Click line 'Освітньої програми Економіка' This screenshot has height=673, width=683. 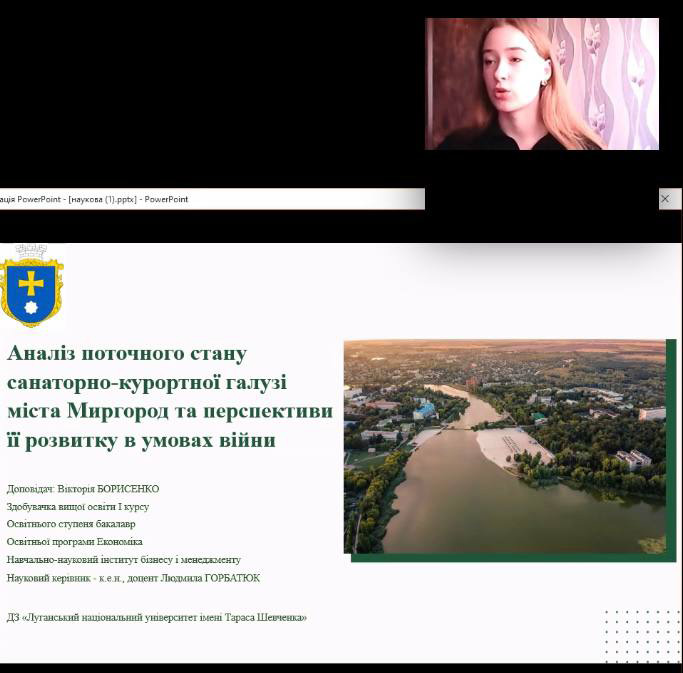coord(74,542)
